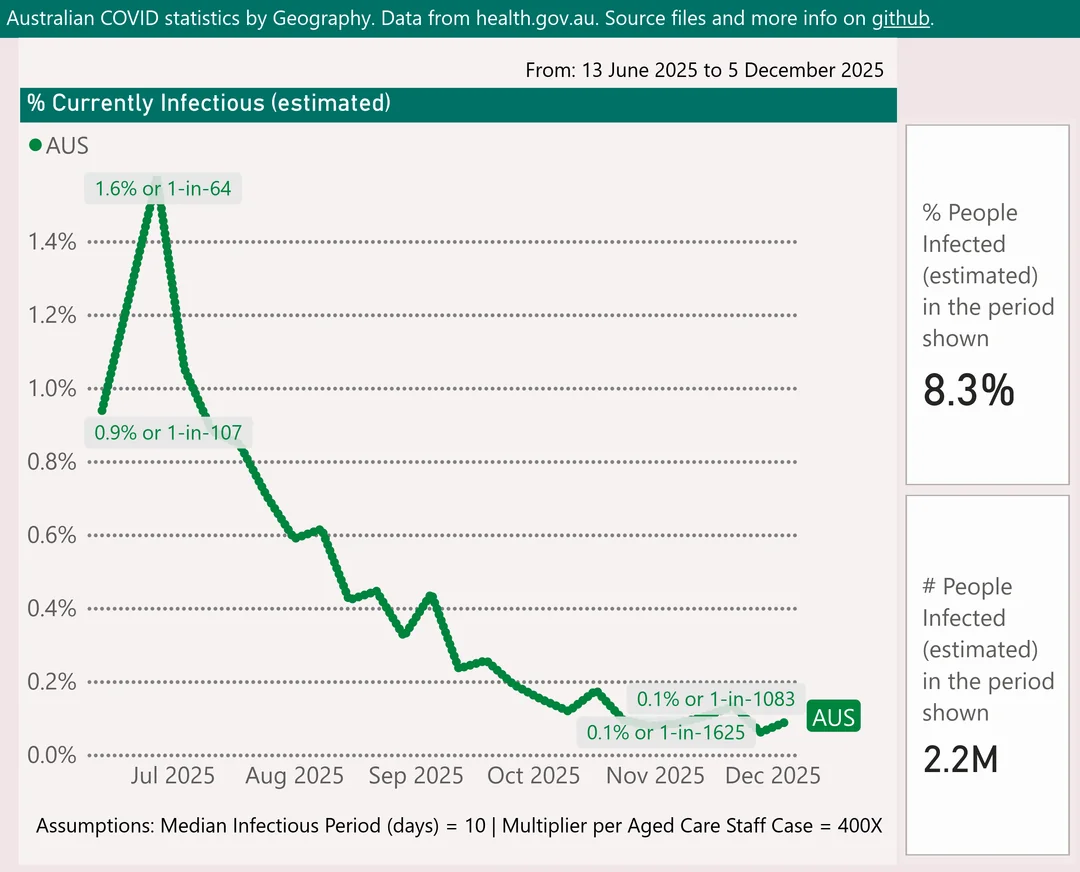Click the green AUS legend dot

35,146
